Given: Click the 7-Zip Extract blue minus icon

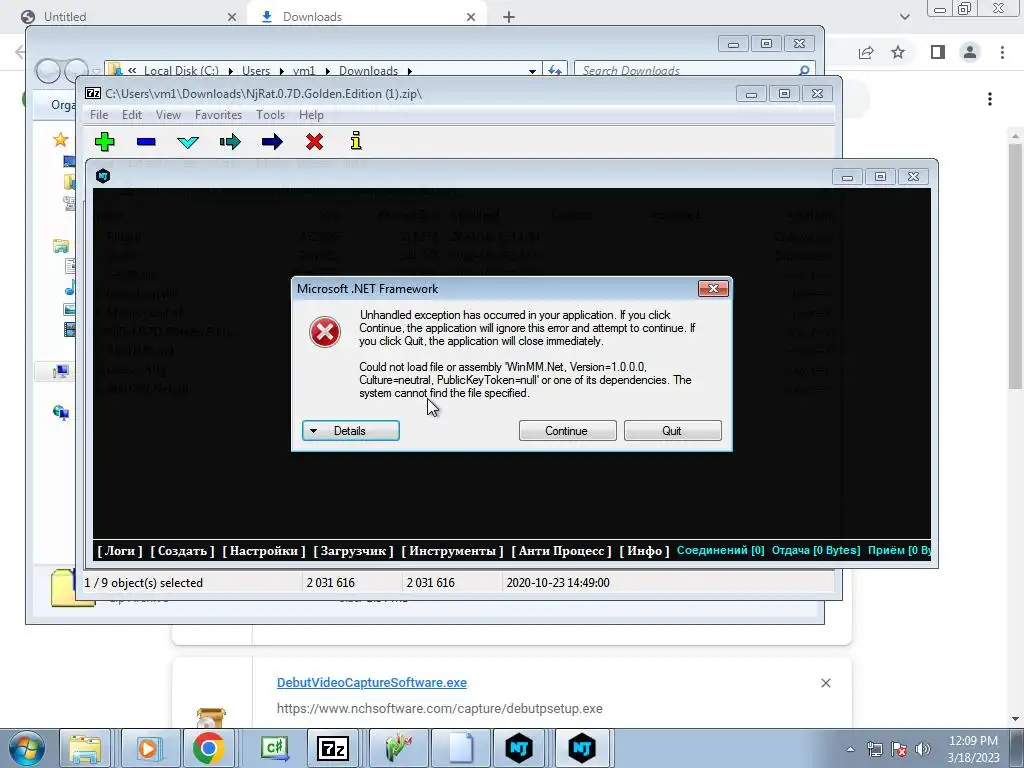Looking at the screenshot, I should pyautogui.click(x=146, y=142).
